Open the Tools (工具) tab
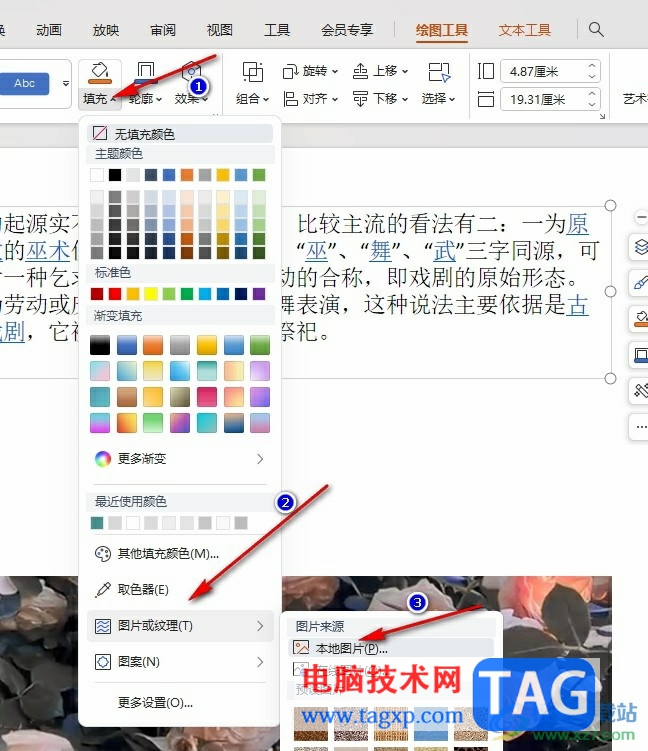The height and width of the screenshot is (751, 648). [277, 30]
